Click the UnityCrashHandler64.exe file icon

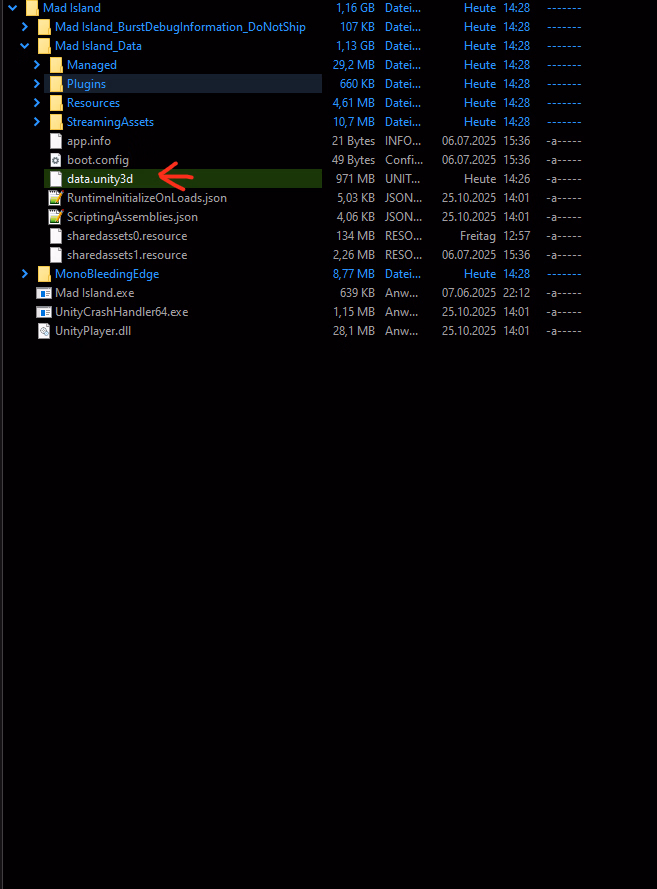point(44,312)
